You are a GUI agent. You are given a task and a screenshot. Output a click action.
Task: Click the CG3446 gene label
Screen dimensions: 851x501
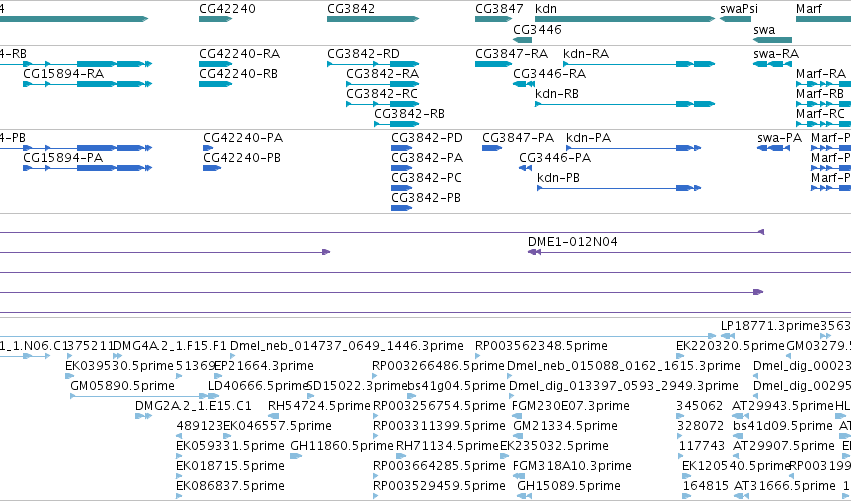pos(537,29)
